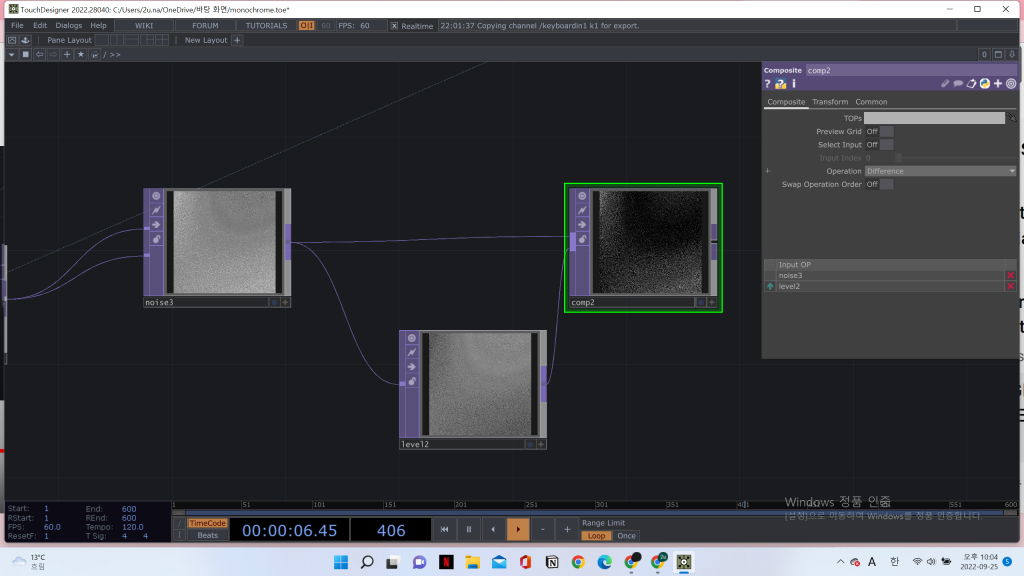Switch to the Transform parameter tab

830,102
